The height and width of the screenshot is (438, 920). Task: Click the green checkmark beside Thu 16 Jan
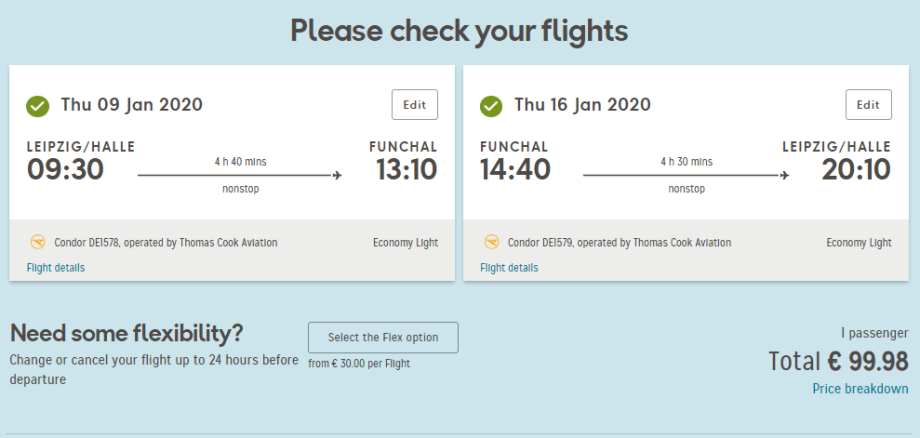click(x=491, y=105)
